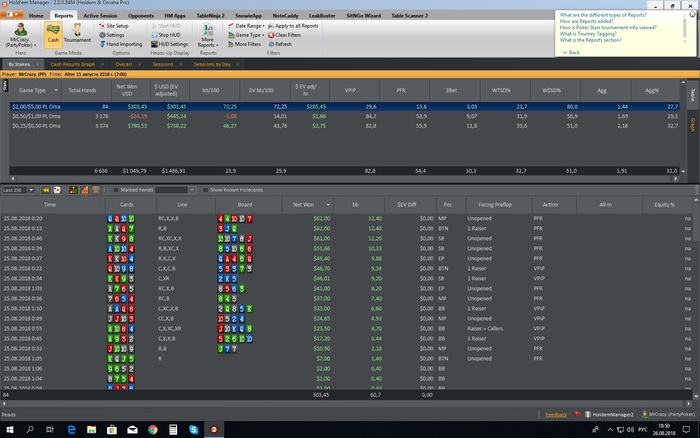
Task: Select hand played at 25.08.2018 0:46
Action: pos(345,238)
